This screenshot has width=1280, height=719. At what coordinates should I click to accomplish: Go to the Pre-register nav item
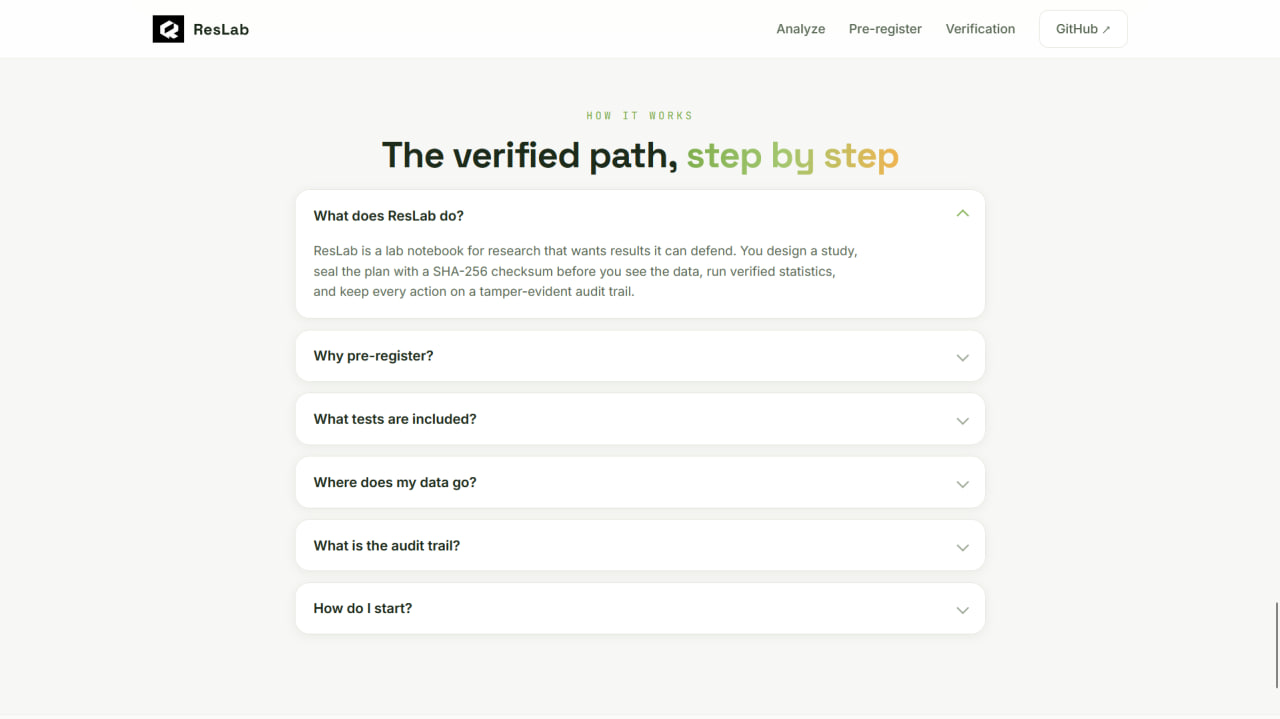[x=885, y=29]
